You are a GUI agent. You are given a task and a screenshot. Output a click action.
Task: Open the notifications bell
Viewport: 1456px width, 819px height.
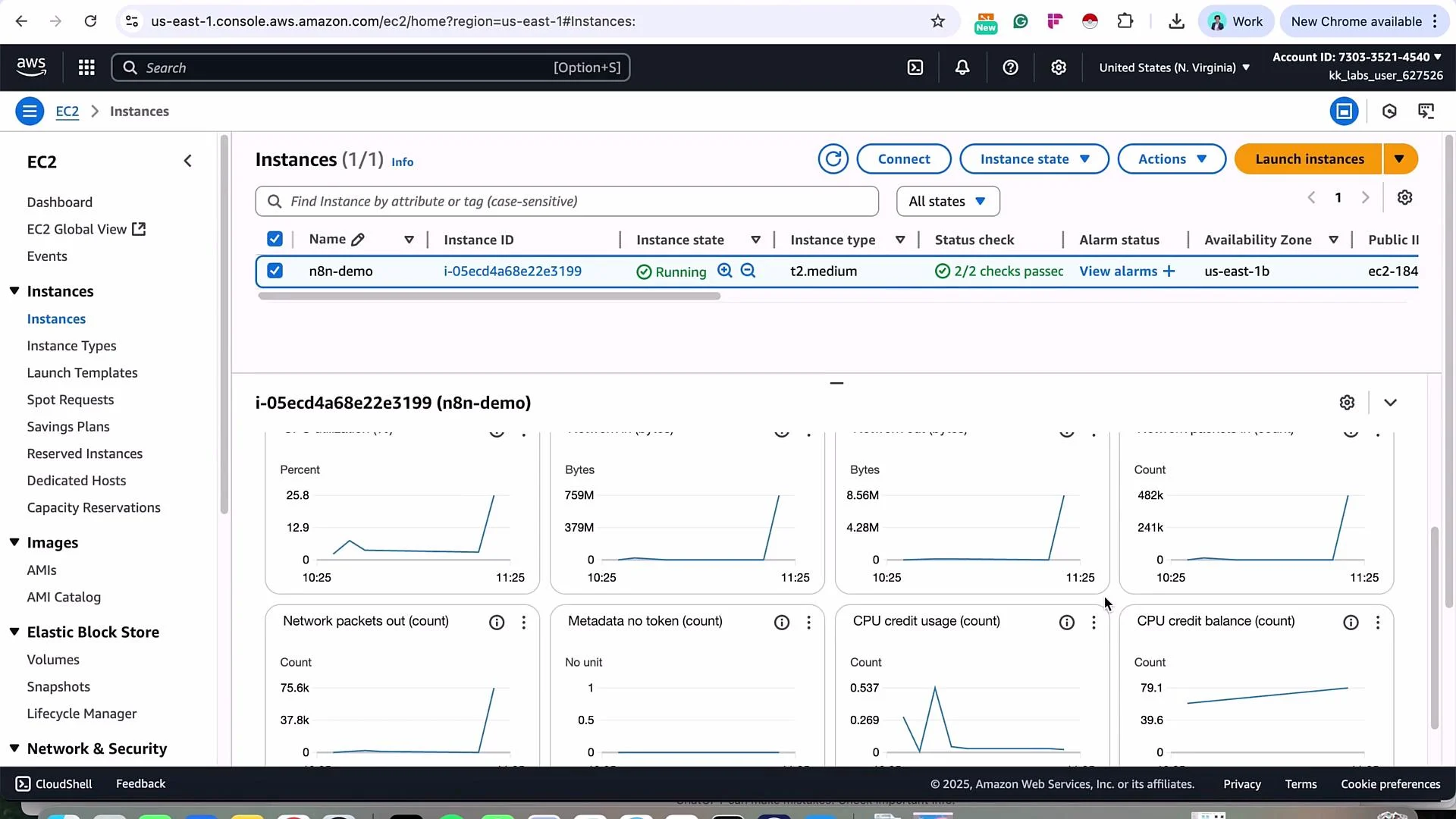point(962,67)
